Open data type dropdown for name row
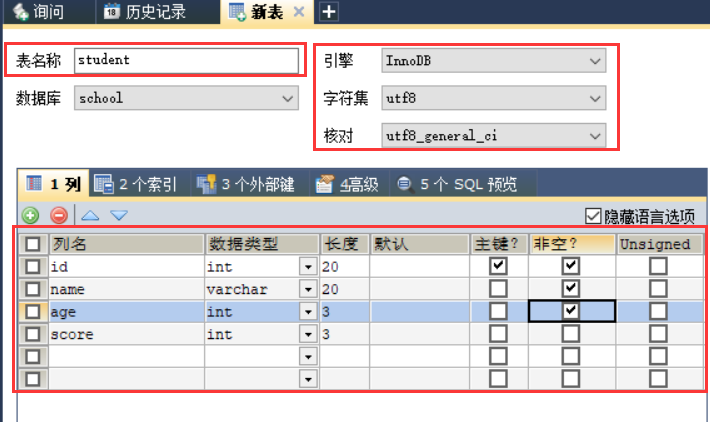This screenshot has height=422, width=710. point(308,289)
